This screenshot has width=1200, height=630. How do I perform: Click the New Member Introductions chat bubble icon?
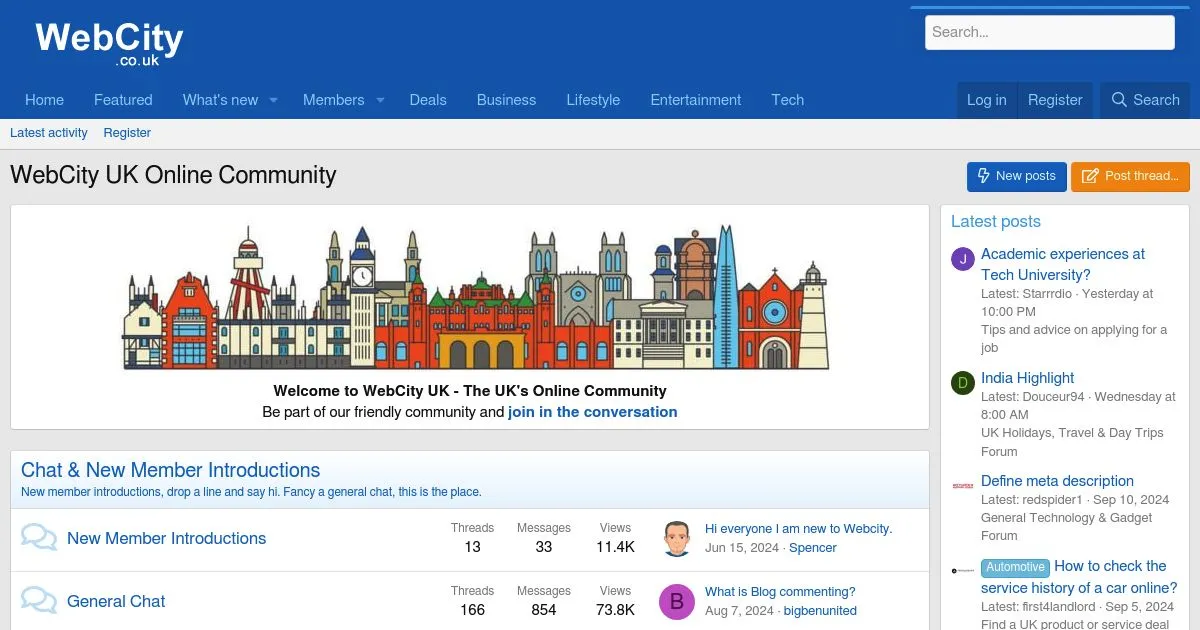pyautogui.click(x=39, y=538)
